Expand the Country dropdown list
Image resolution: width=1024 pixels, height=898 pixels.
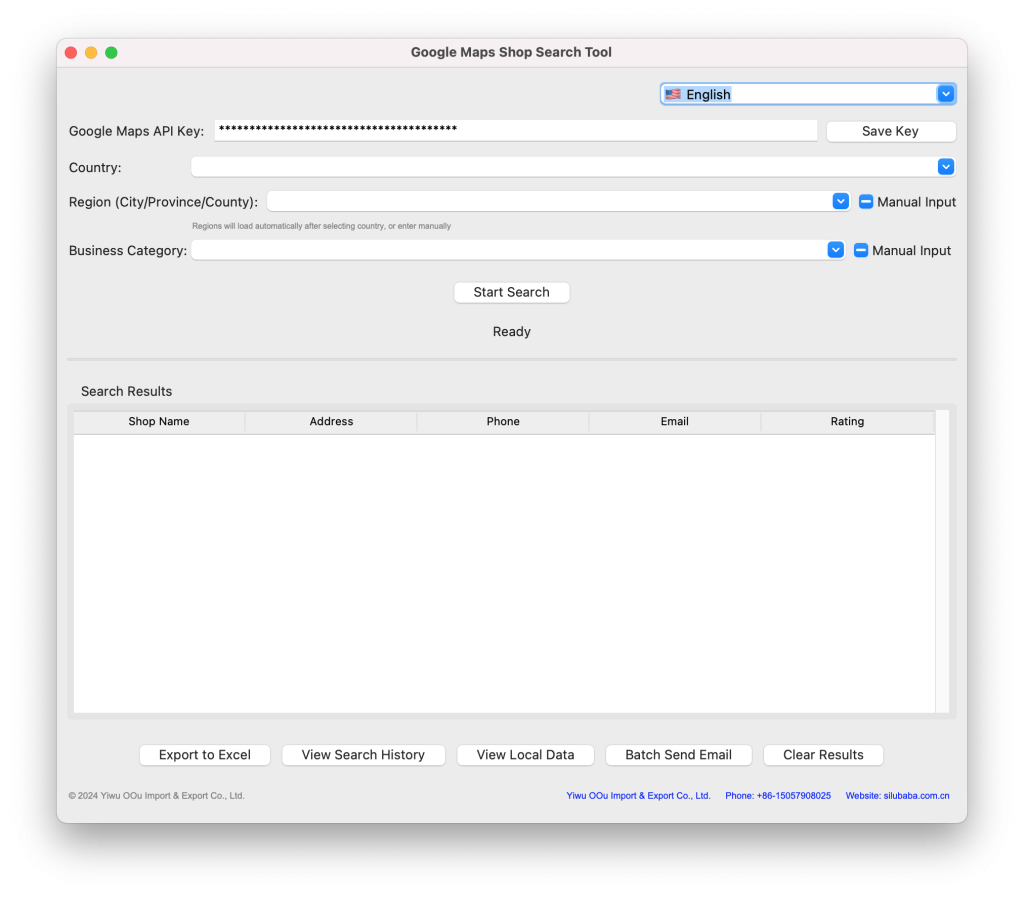pos(945,167)
